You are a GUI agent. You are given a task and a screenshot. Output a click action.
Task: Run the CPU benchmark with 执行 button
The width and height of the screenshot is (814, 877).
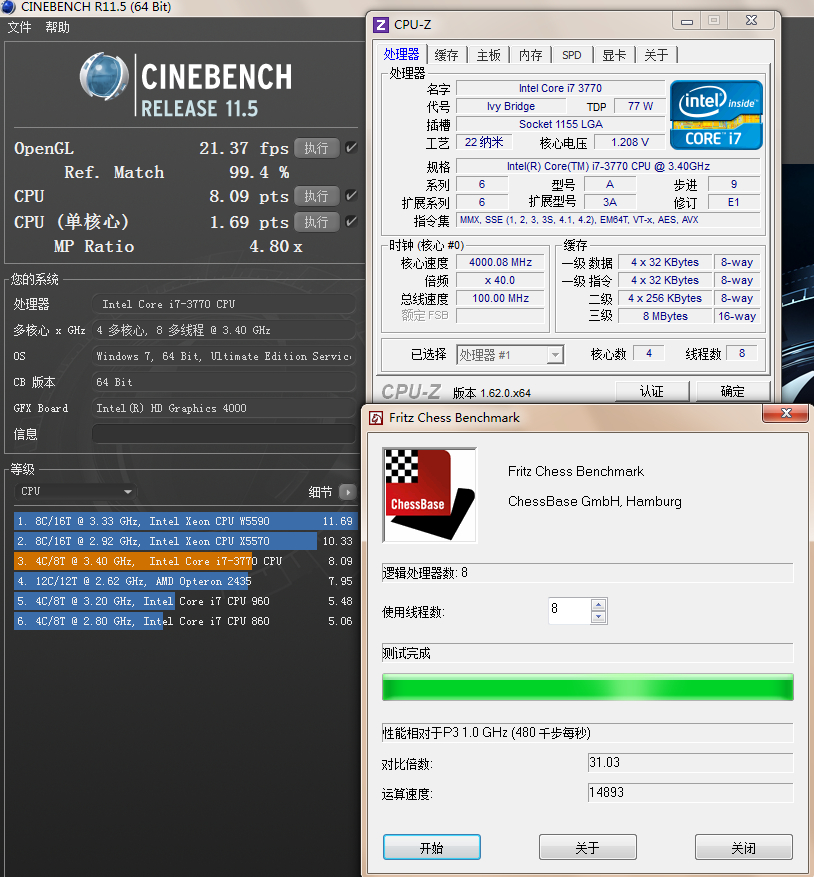click(x=317, y=196)
